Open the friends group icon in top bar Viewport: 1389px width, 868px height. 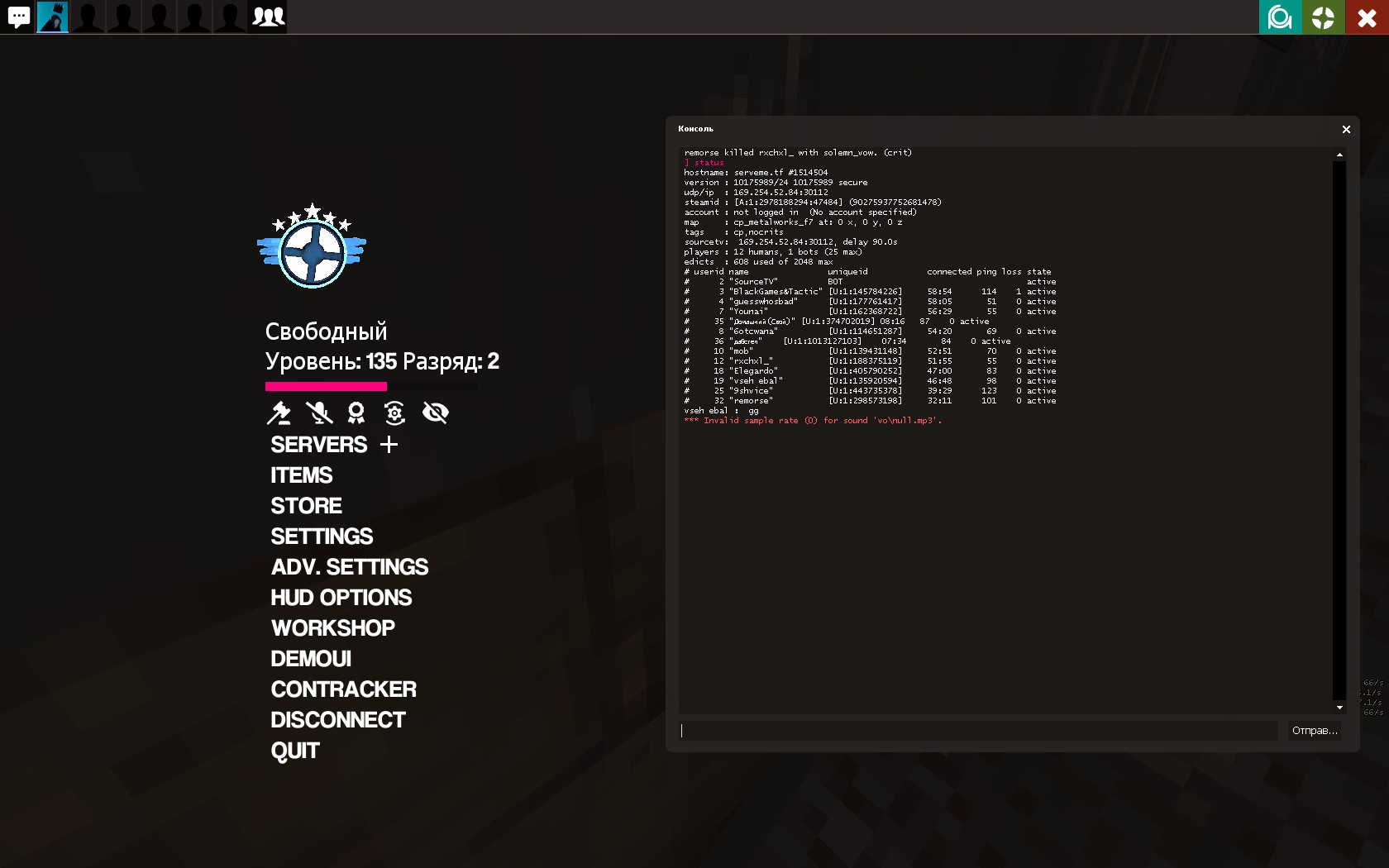268,17
